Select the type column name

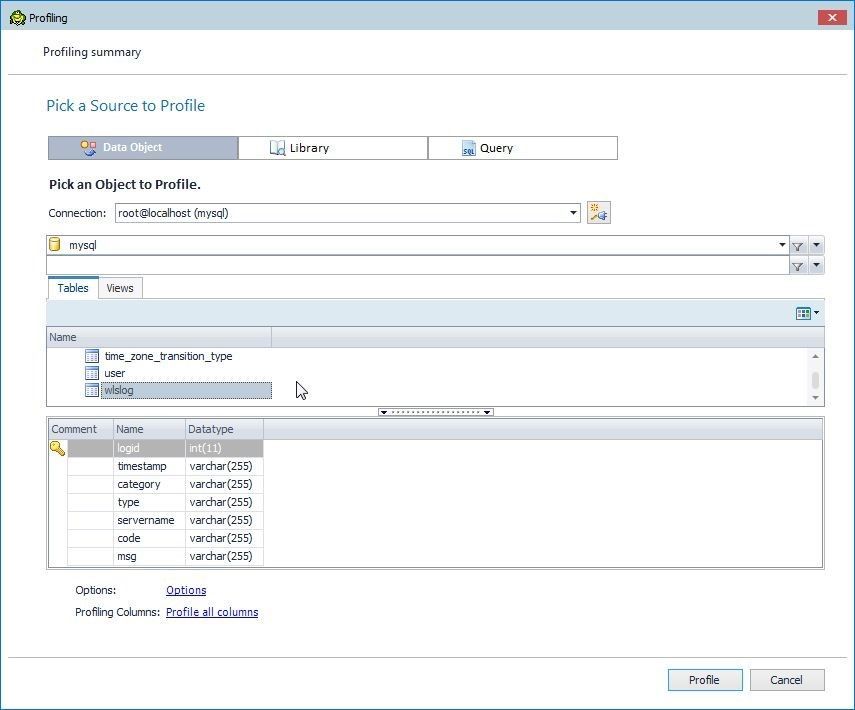pyautogui.click(x=129, y=502)
